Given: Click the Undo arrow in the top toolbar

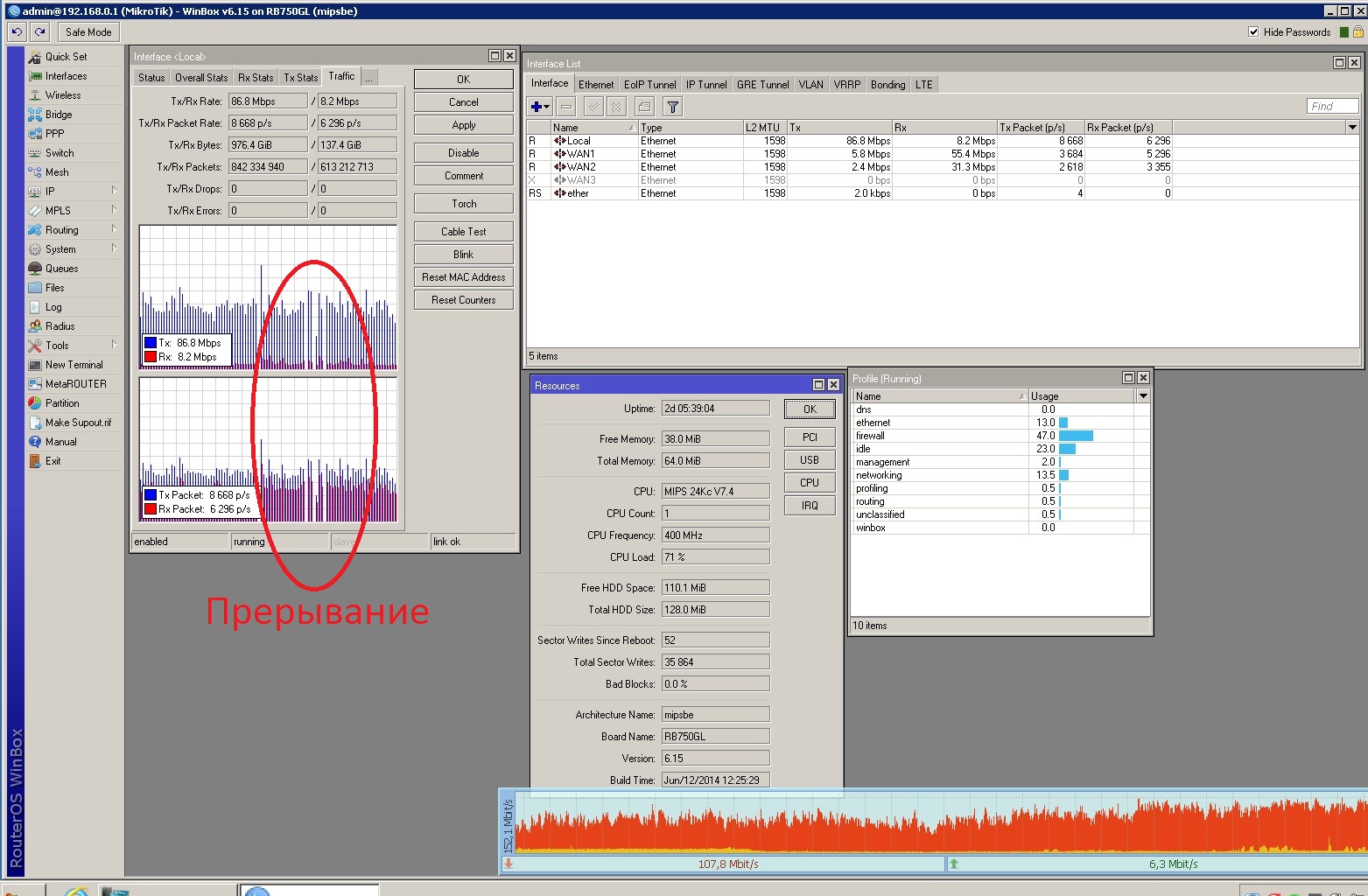Looking at the screenshot, I should tap(17, 32).
